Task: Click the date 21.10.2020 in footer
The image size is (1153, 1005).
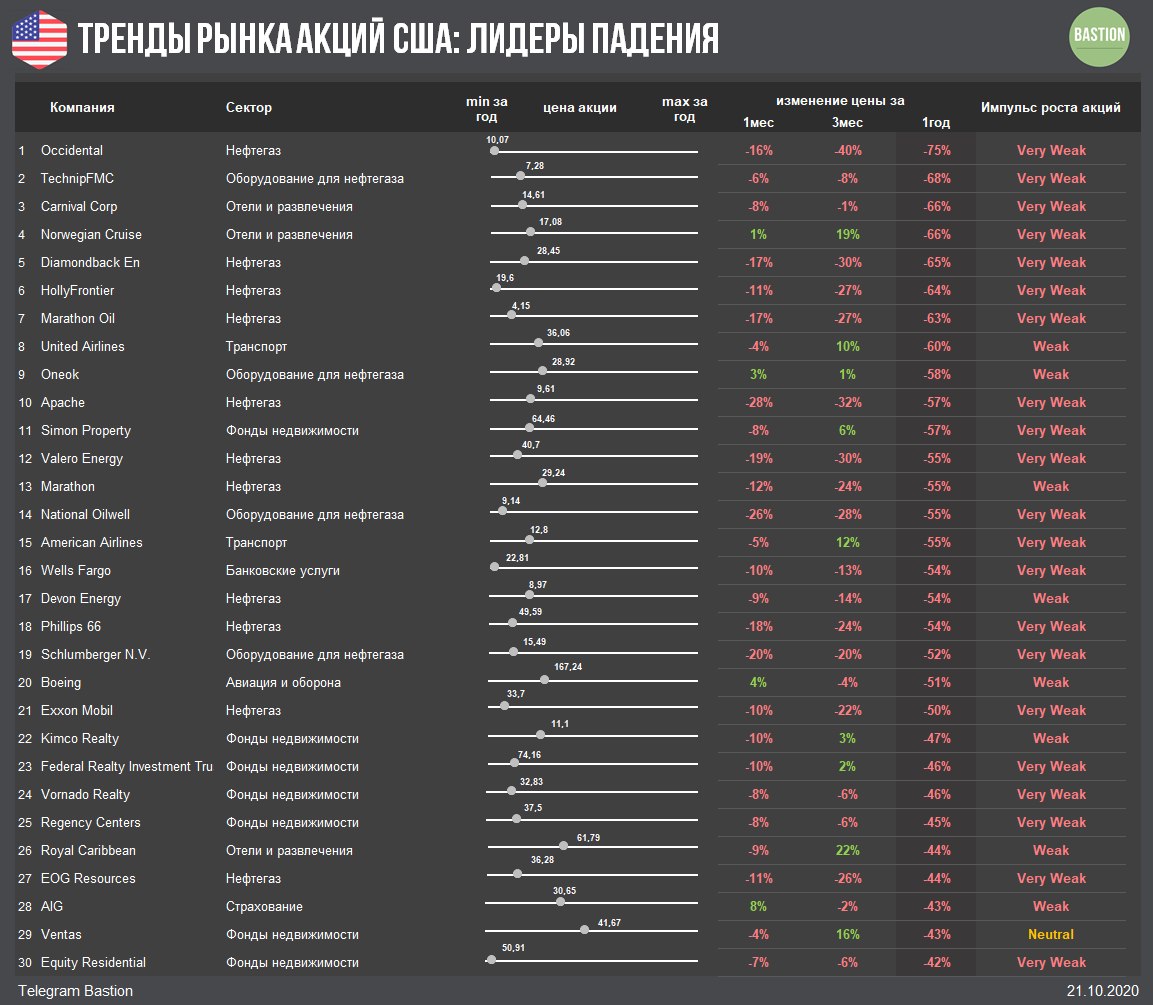Action: click(x=1103, y=991)
